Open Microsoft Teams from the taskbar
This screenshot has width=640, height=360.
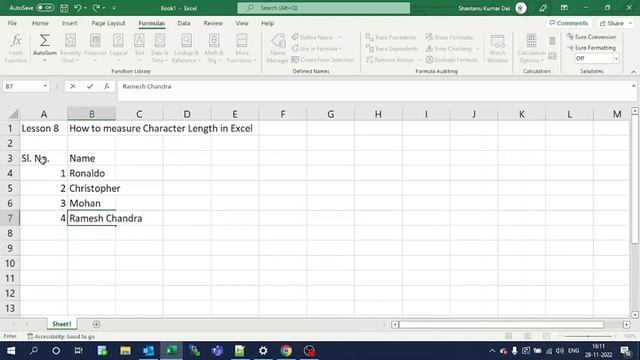pyautogui.click(x=217, y=351)
